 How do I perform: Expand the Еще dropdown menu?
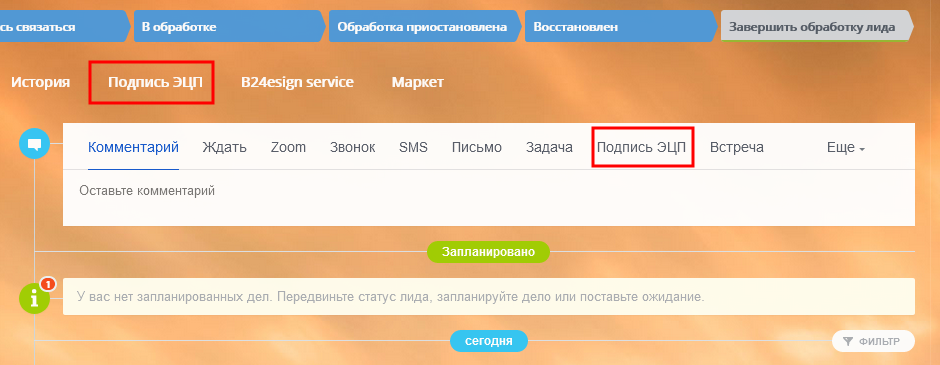pyautogui.click(x=846, y=147)
